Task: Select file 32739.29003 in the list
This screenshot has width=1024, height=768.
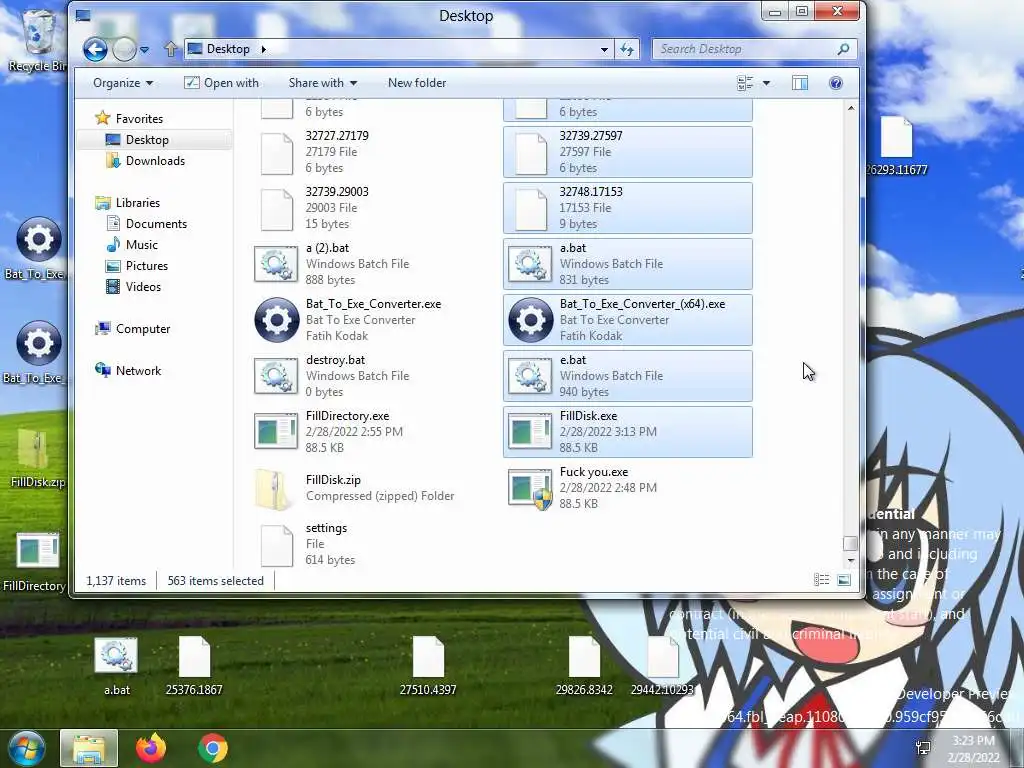Action: (374, 208)
